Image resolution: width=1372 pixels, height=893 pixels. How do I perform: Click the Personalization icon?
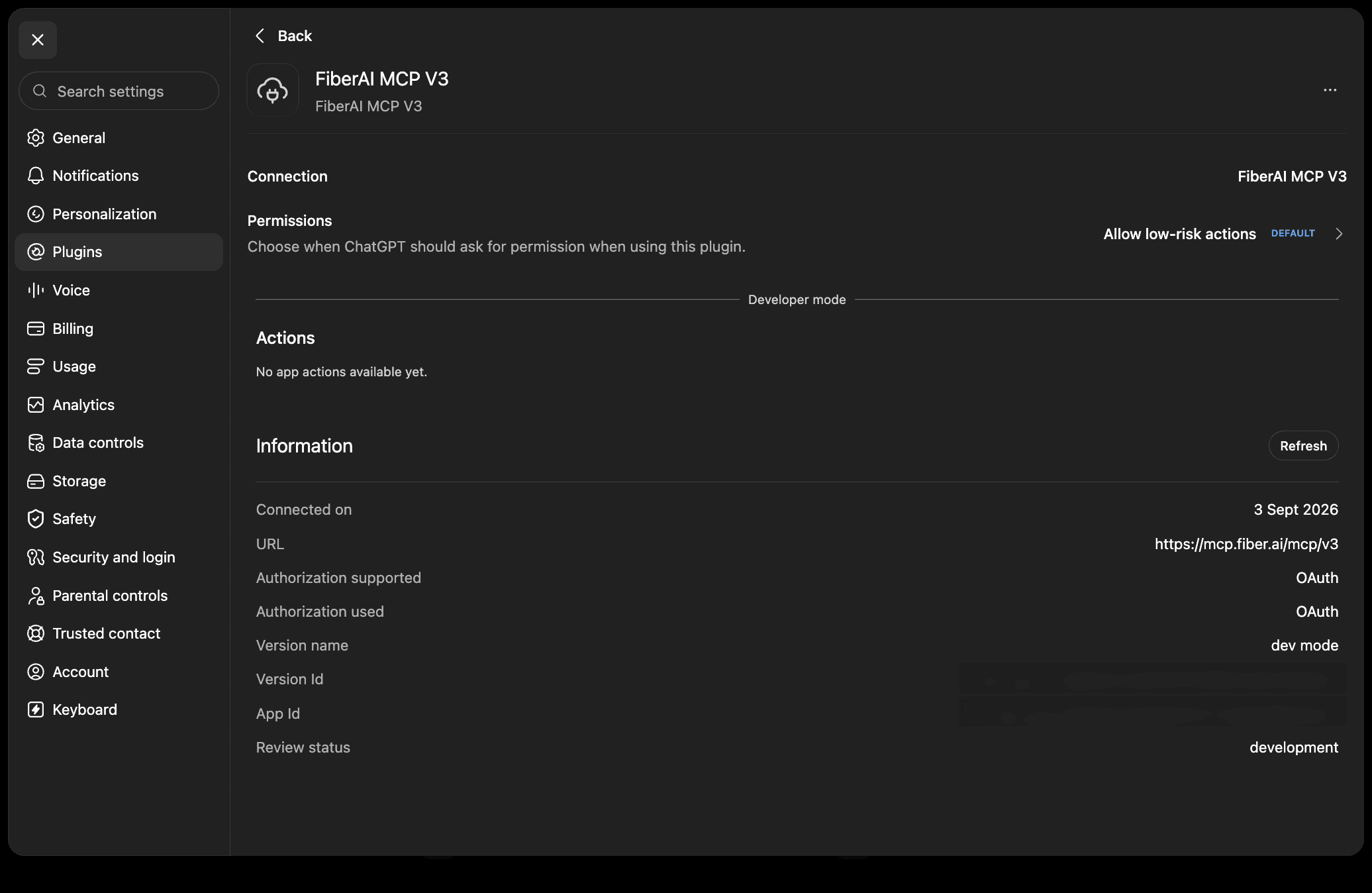point(36,214)
